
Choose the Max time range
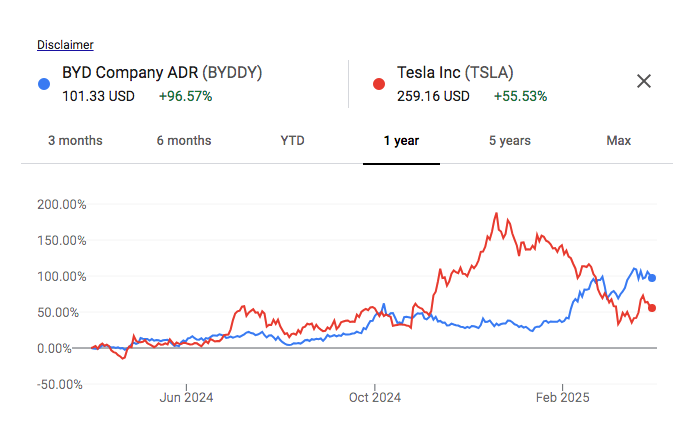point(619,141)
